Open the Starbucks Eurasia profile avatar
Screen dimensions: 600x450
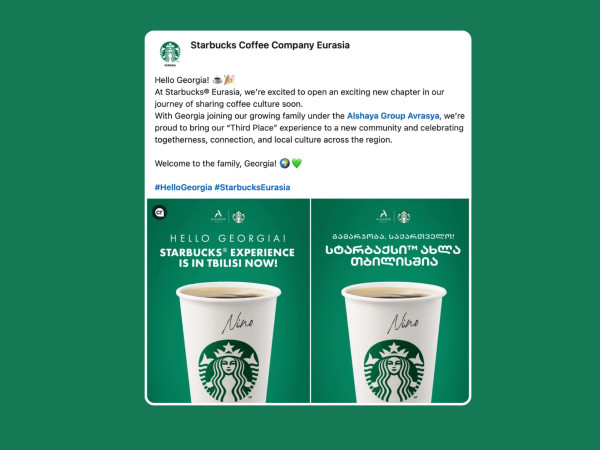(170, 53)
